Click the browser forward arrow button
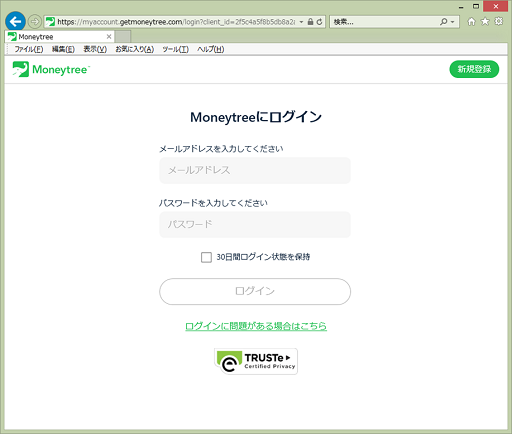This screenshot has width=512, height=434. click(x=34, y=22)
